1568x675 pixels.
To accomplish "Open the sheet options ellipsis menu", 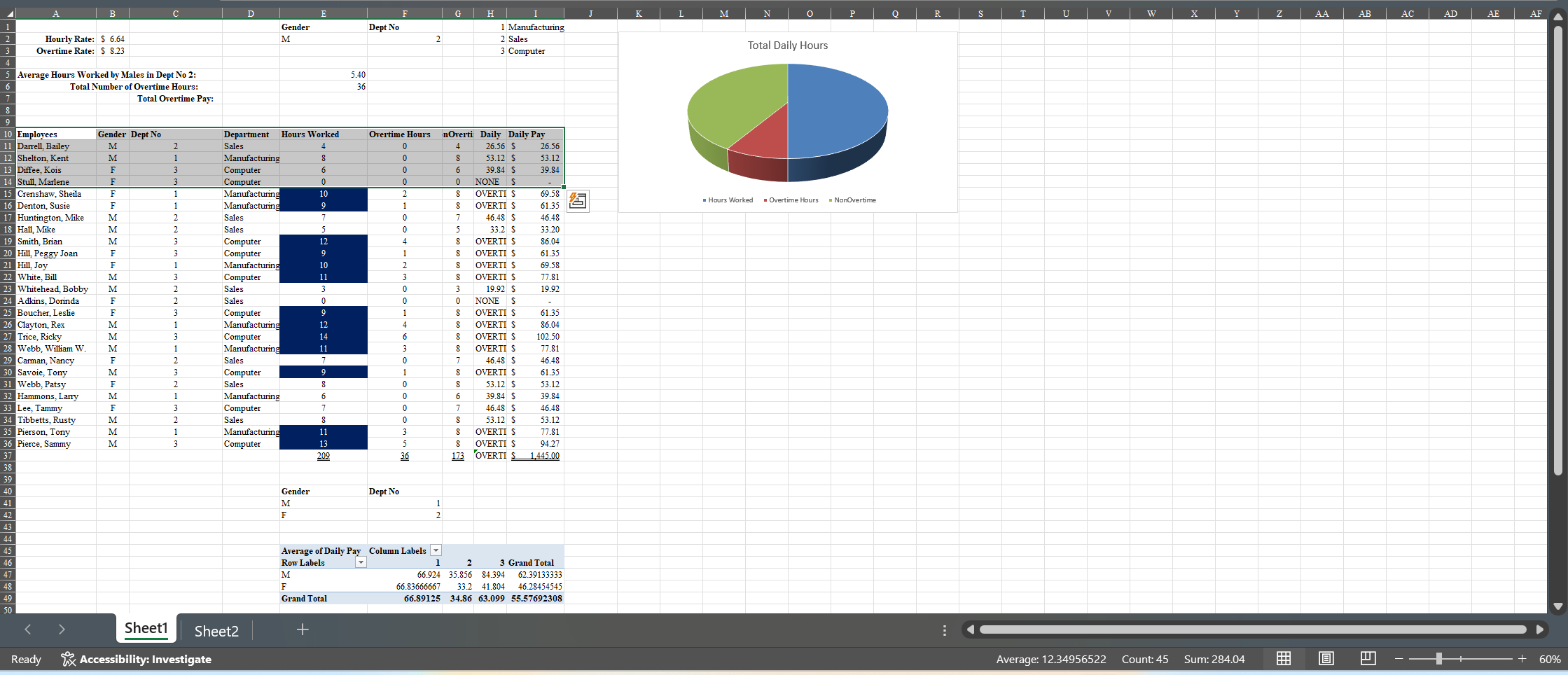I will (x=945, y=629).
